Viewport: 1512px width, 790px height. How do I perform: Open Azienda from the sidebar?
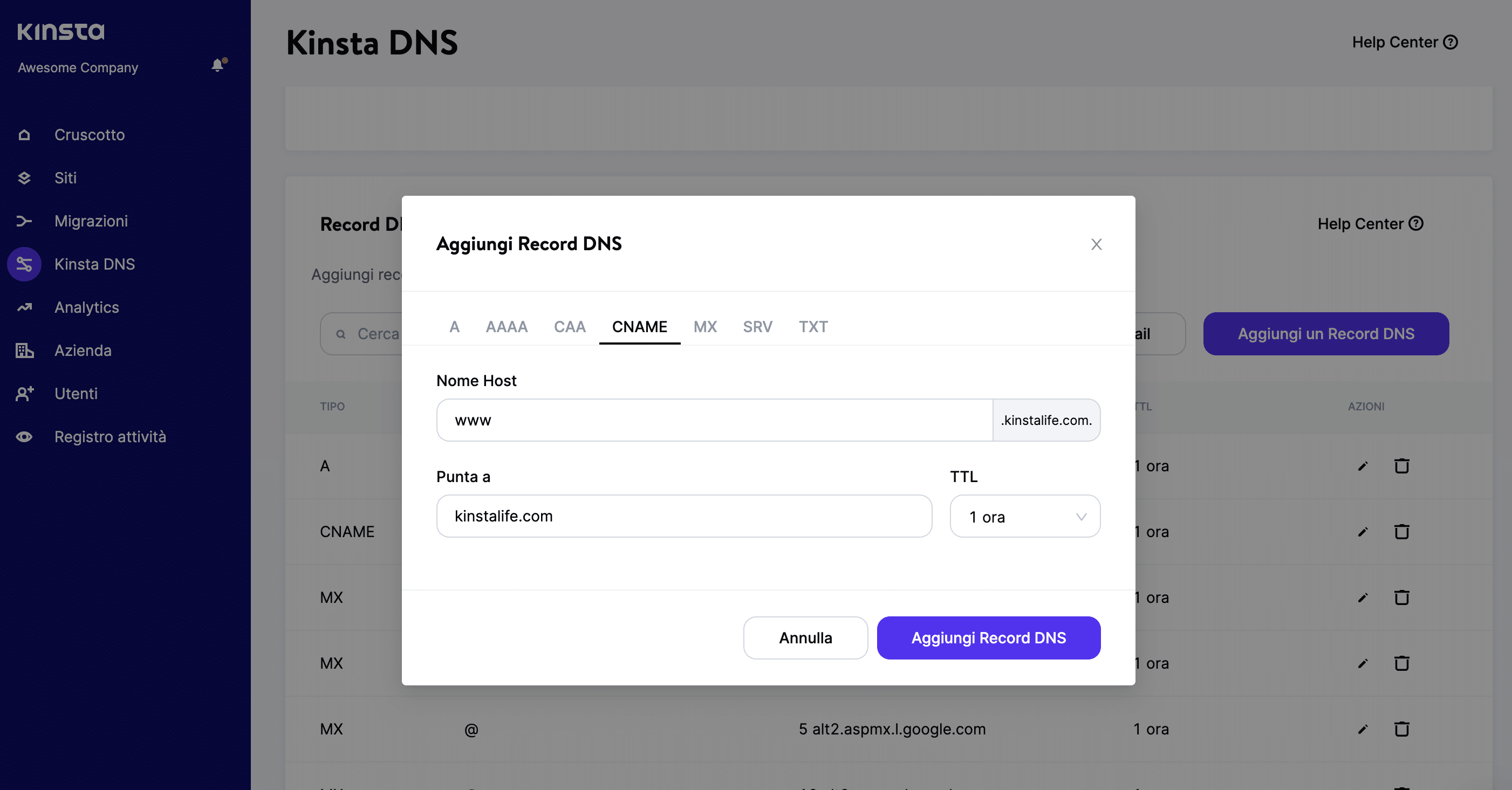coord(83,351)
